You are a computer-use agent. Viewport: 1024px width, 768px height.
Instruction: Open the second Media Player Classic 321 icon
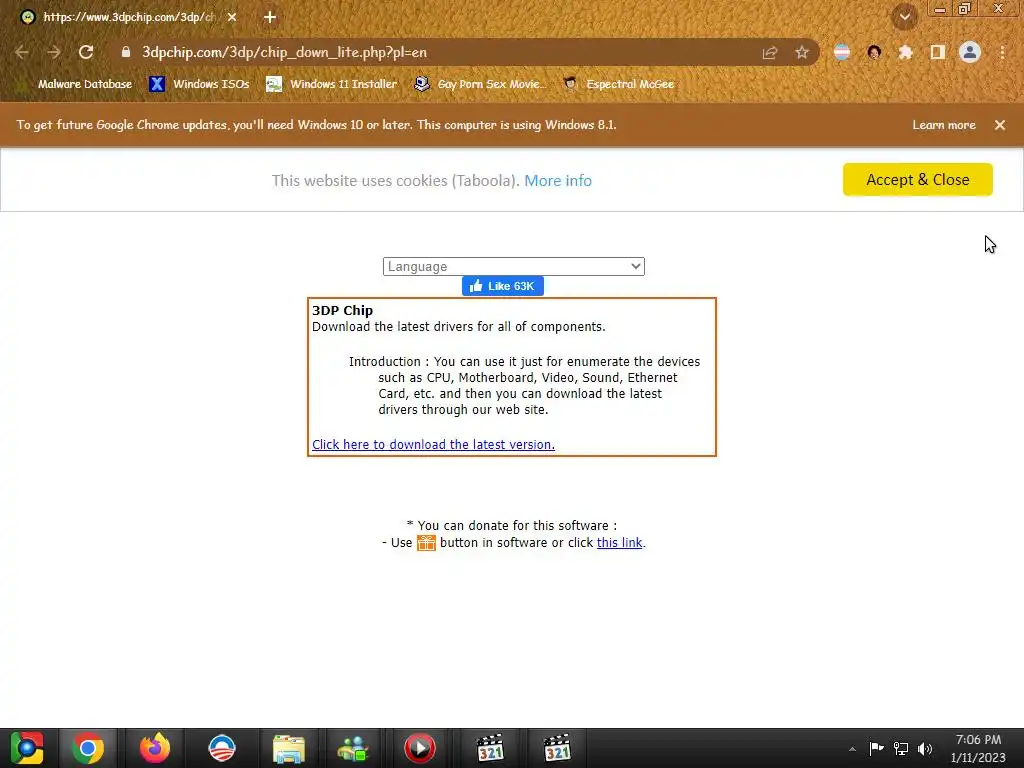click(x=557, y=748)
